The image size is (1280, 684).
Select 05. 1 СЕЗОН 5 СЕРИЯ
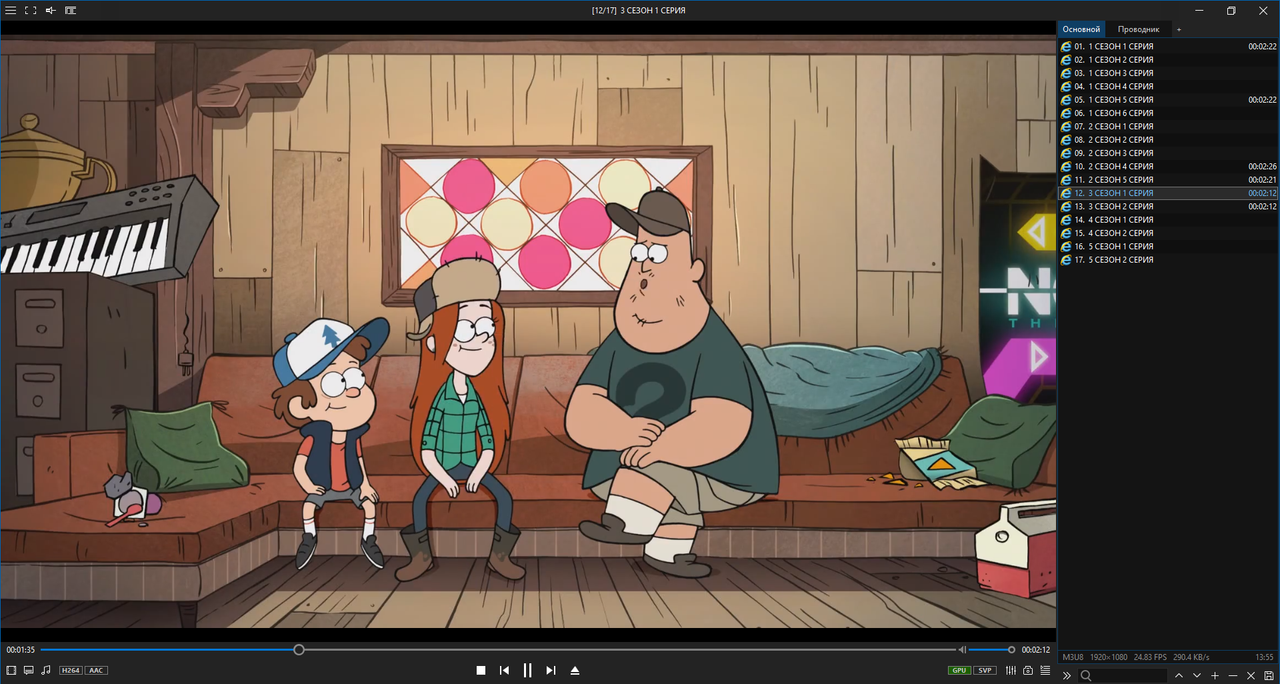coord(1168,100)
